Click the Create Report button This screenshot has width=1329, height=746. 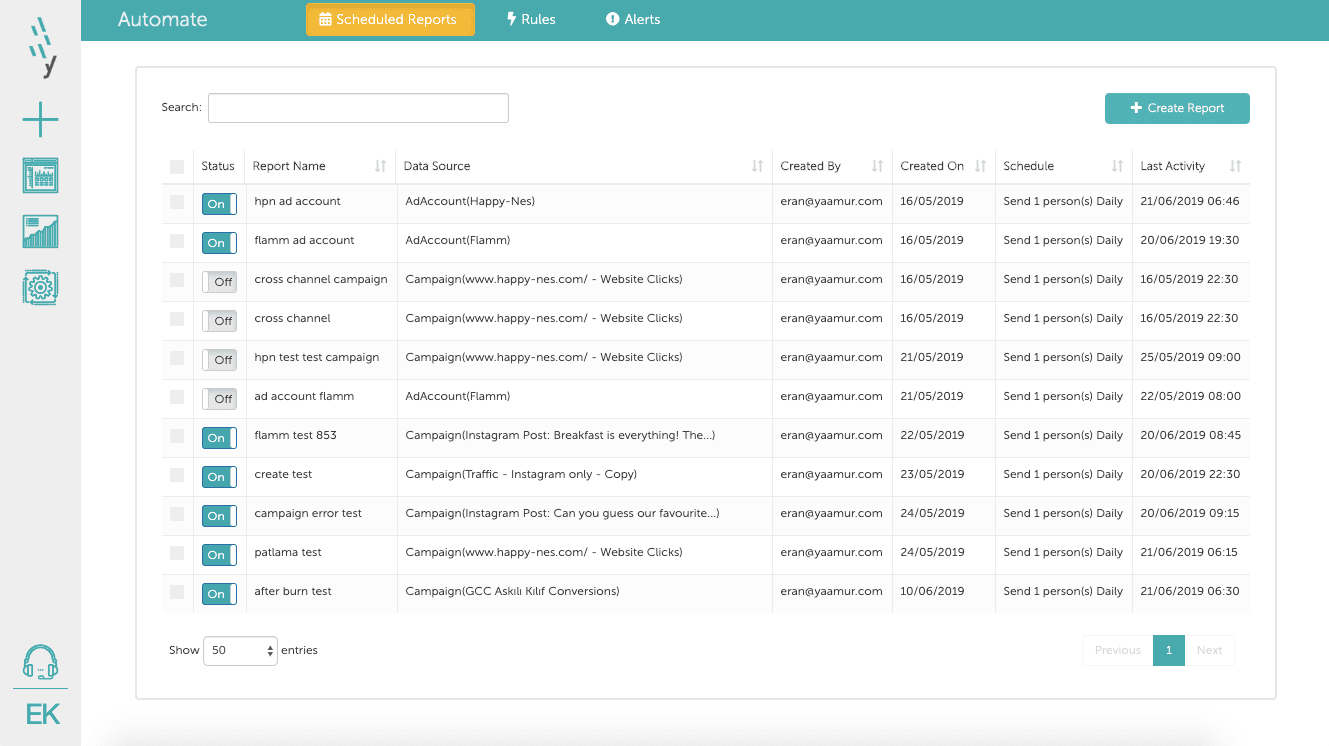[1177, 108]
